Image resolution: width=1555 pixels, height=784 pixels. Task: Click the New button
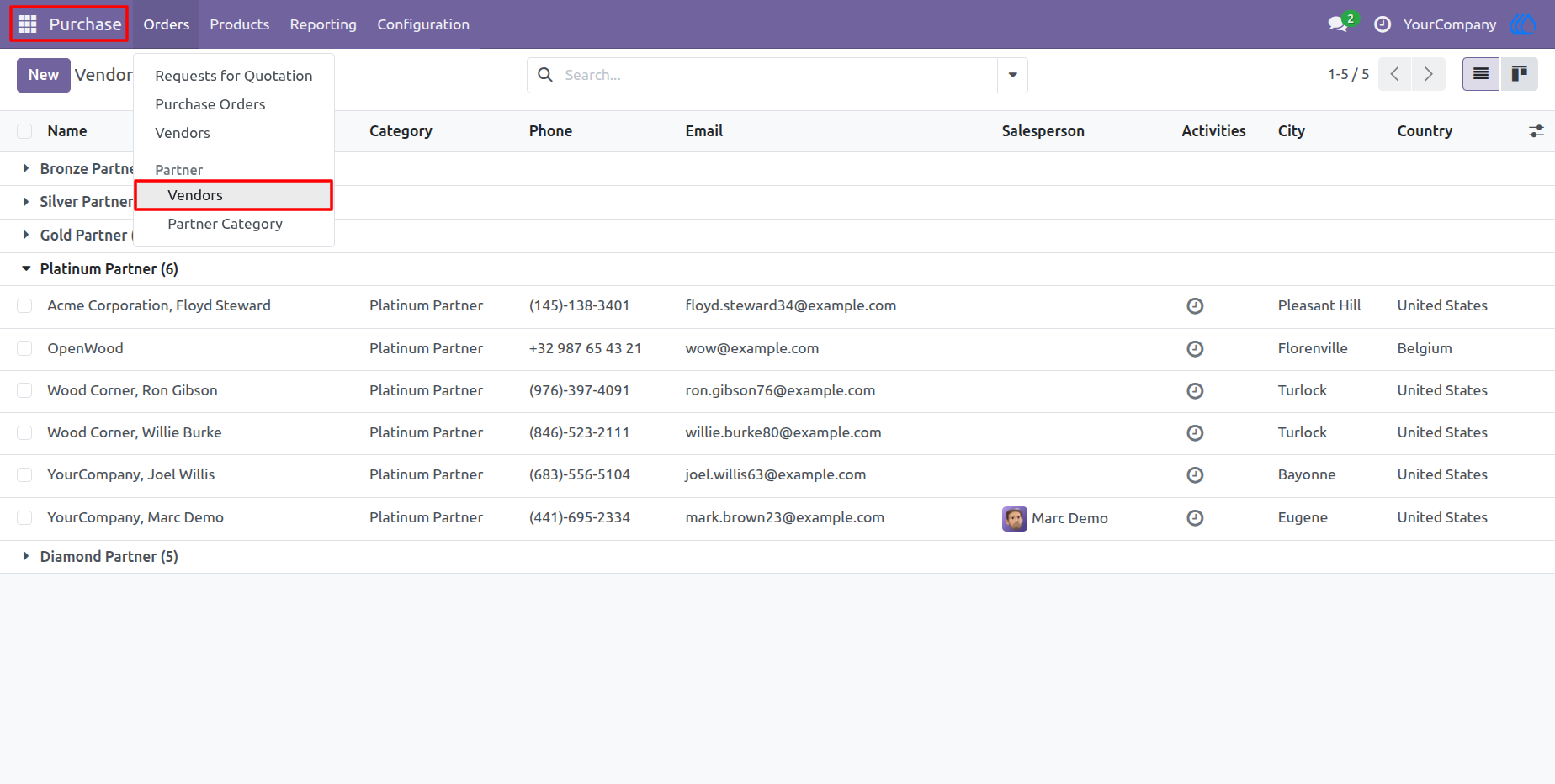44,75
